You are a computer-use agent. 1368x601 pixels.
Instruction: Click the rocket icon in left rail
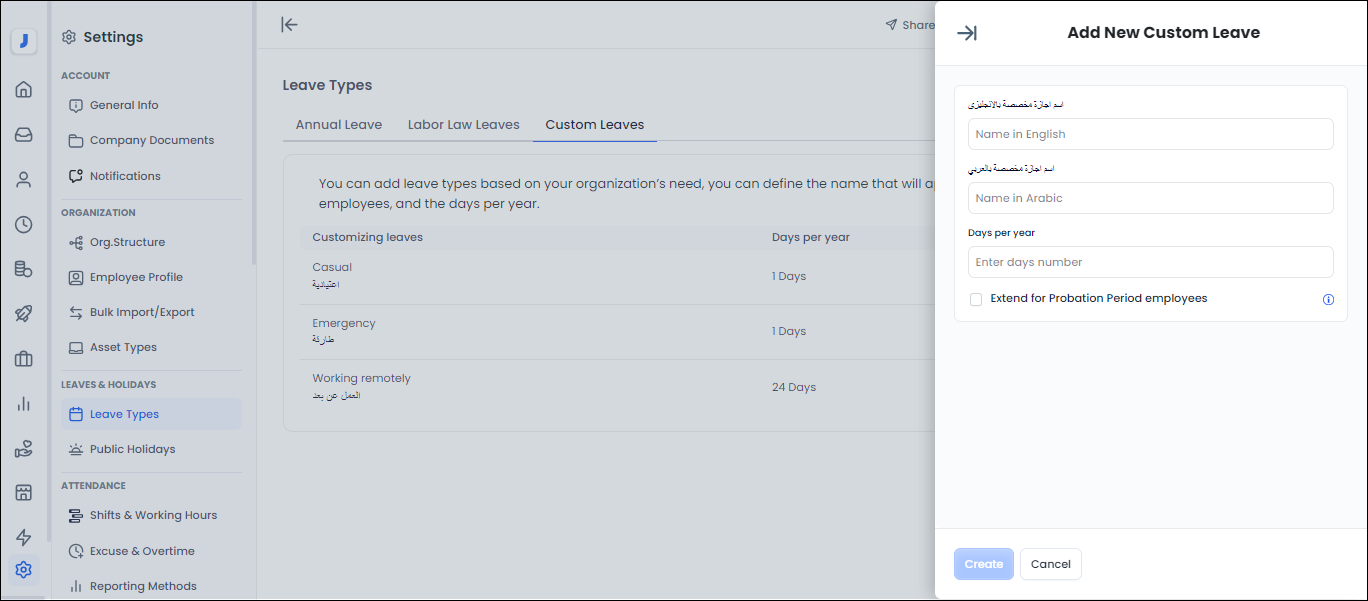24,313
